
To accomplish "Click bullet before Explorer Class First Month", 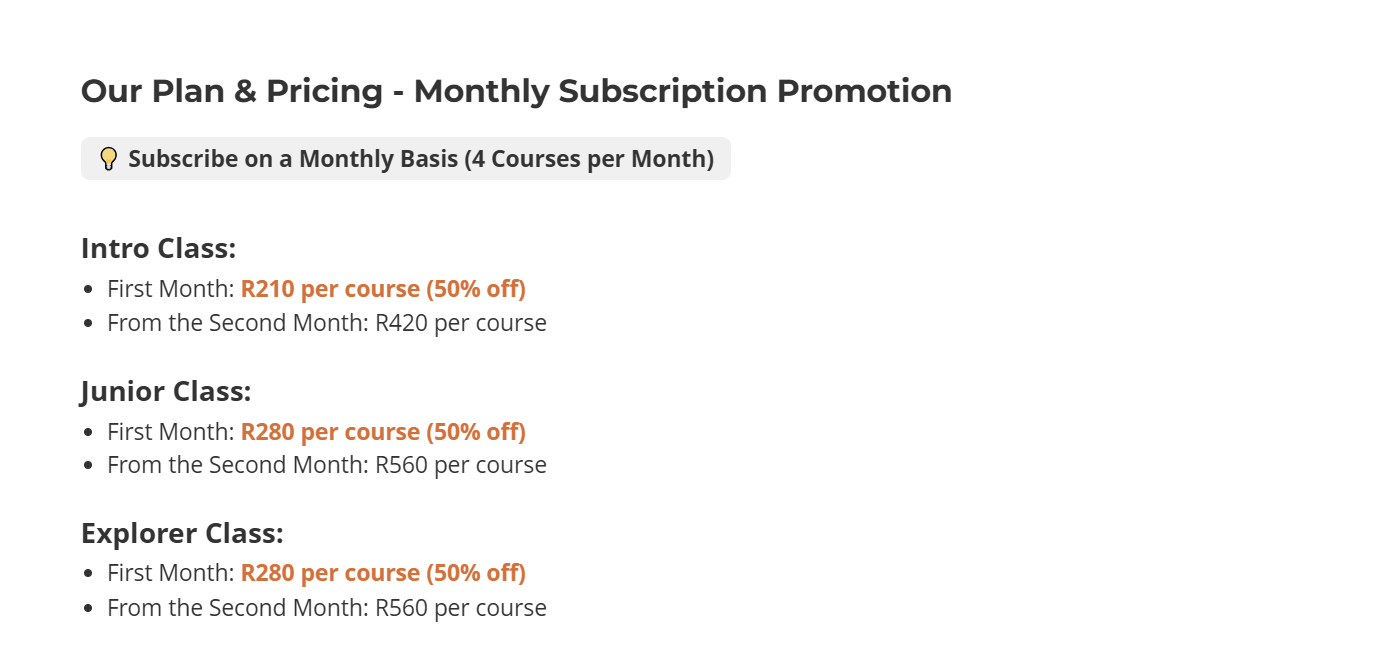I will [89, 574].
